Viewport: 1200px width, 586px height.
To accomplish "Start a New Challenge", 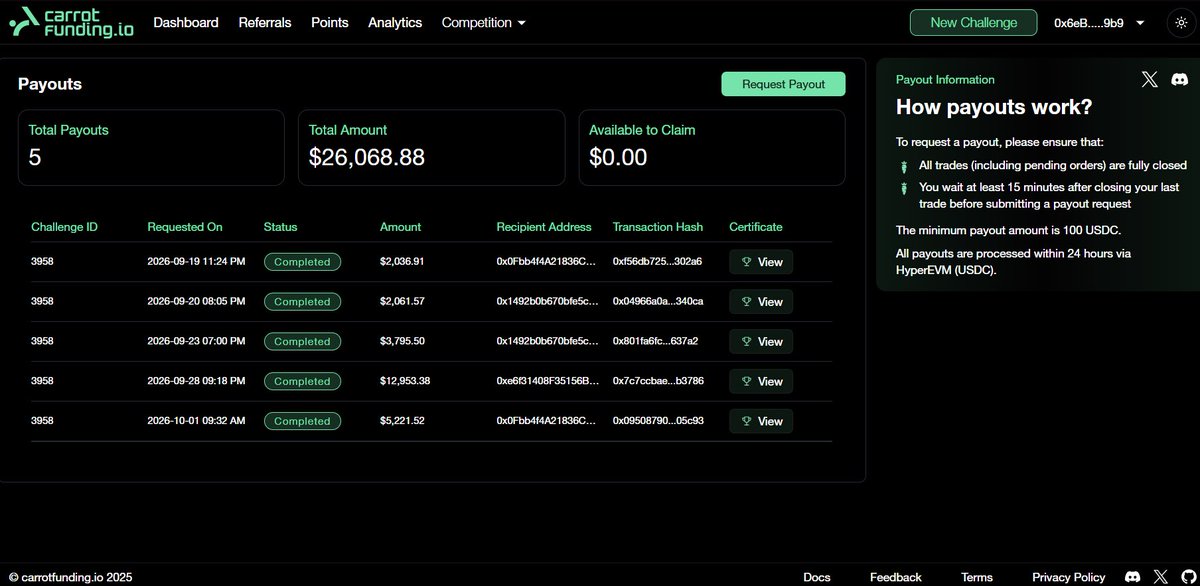I will click(x=973, y=22).
